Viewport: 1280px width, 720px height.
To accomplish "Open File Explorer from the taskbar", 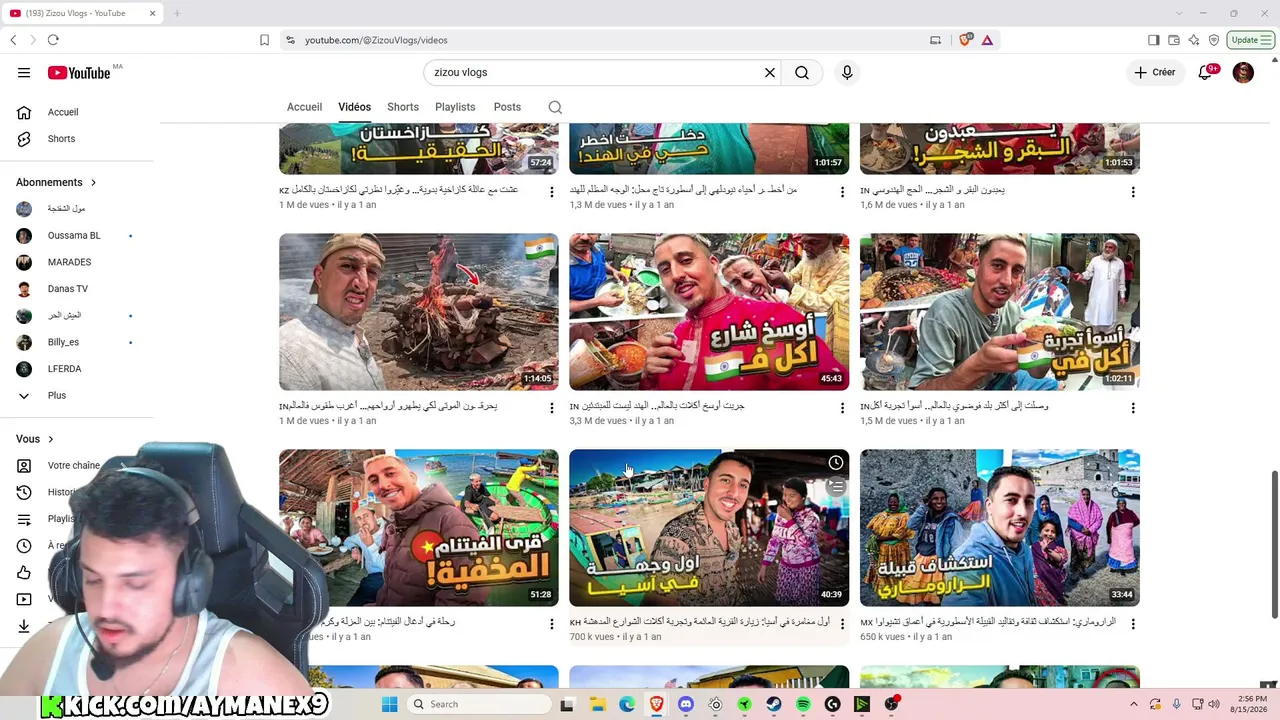I will tap(597, 704).
